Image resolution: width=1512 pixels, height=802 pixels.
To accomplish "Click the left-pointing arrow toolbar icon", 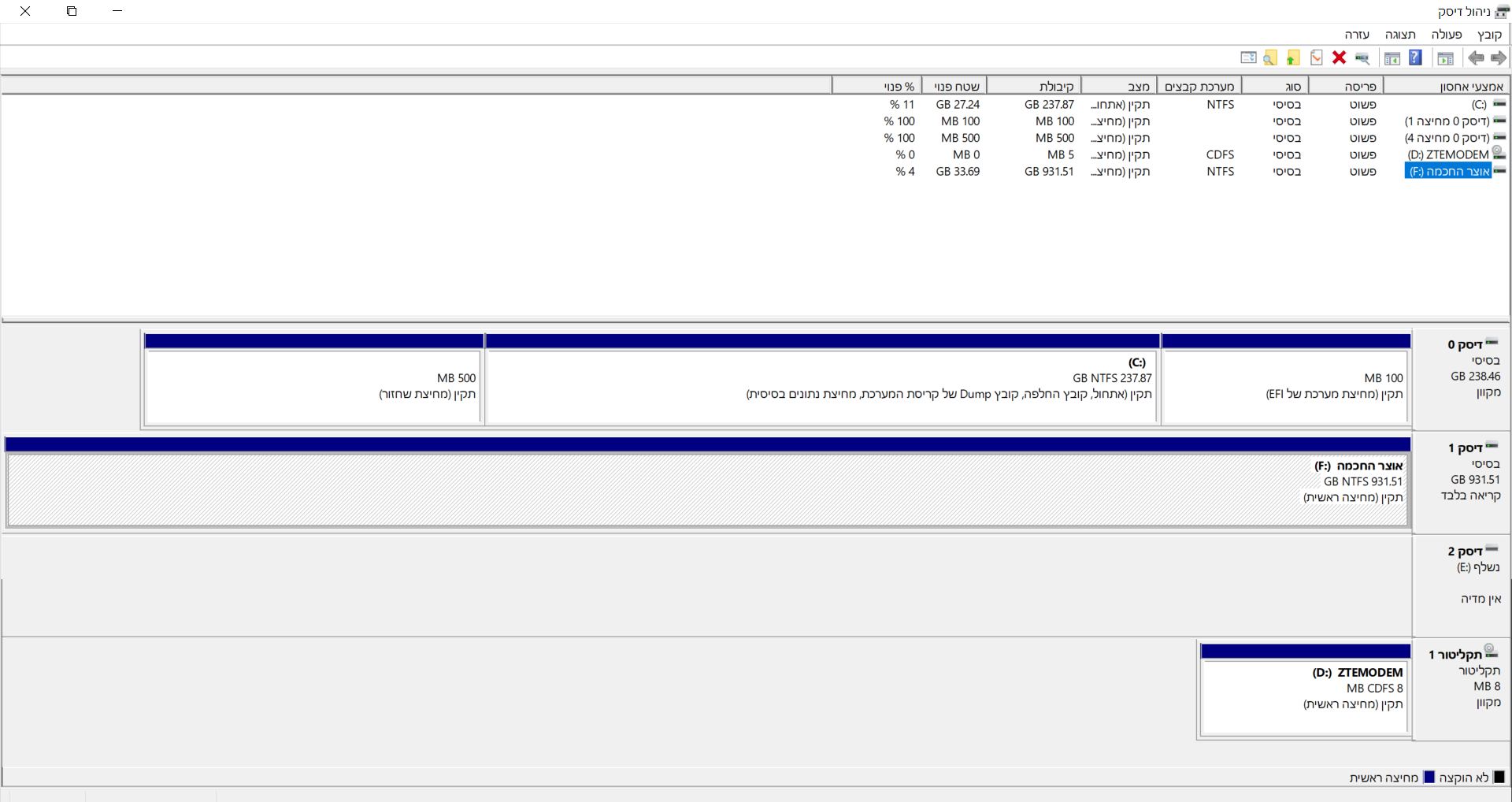I will [1476, 58].
